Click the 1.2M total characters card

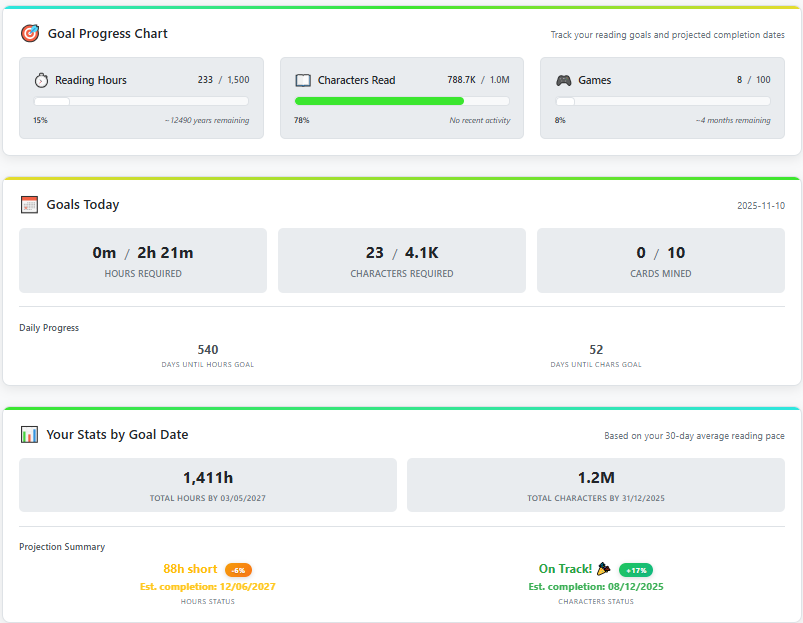595,485
